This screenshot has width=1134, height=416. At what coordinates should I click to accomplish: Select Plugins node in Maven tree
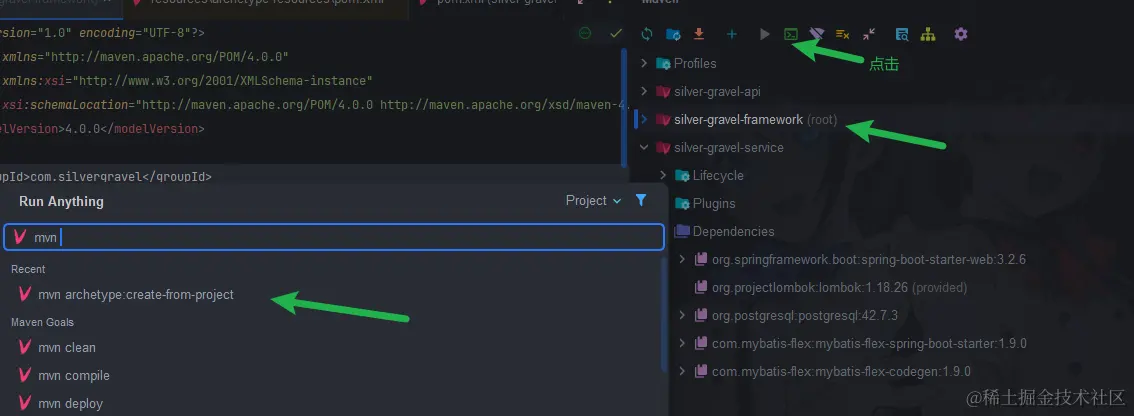tap(714, 203)
